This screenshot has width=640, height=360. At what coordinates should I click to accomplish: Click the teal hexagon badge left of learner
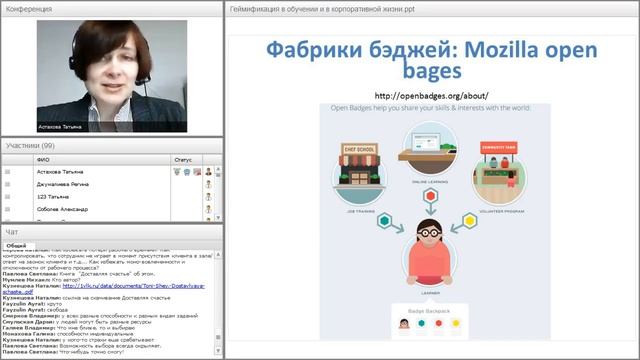tap(384, 221)
